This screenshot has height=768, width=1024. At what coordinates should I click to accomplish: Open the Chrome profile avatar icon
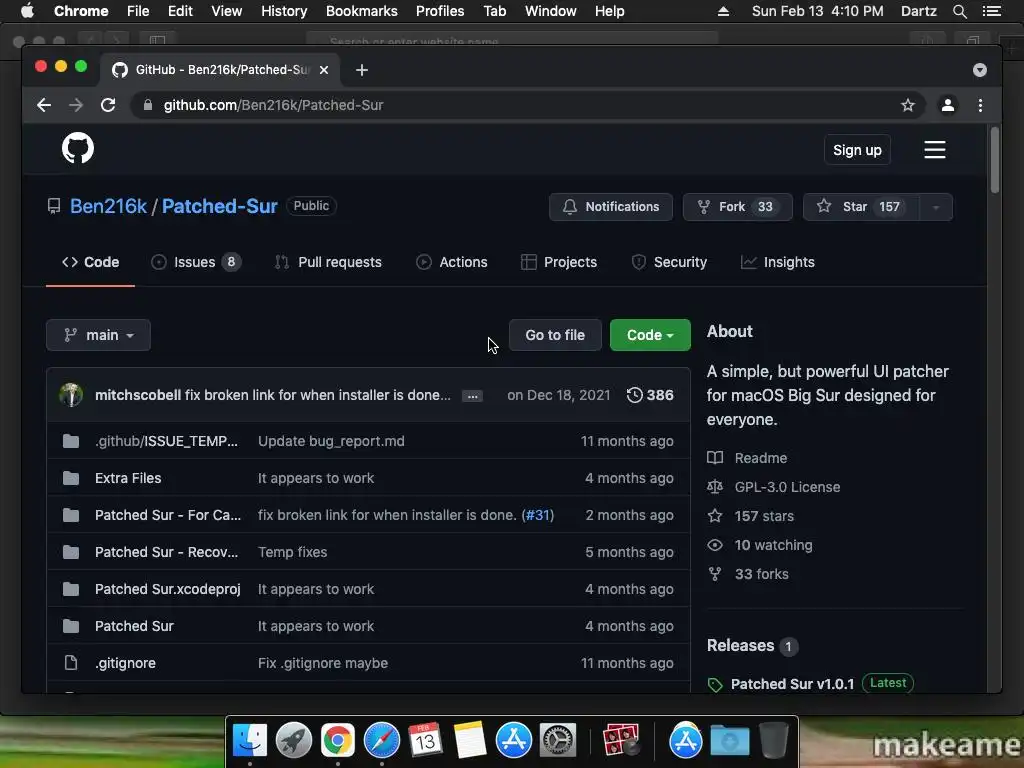[948, 105]
